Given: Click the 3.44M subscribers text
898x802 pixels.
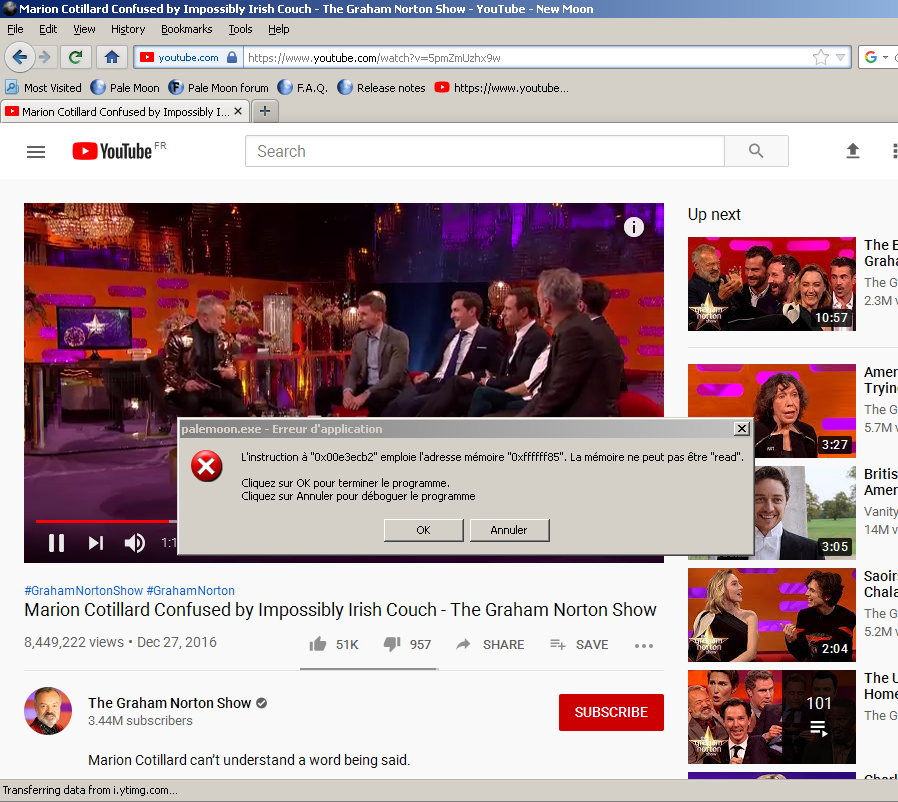Looking at the screenshot, I should (x=140, y=721).
